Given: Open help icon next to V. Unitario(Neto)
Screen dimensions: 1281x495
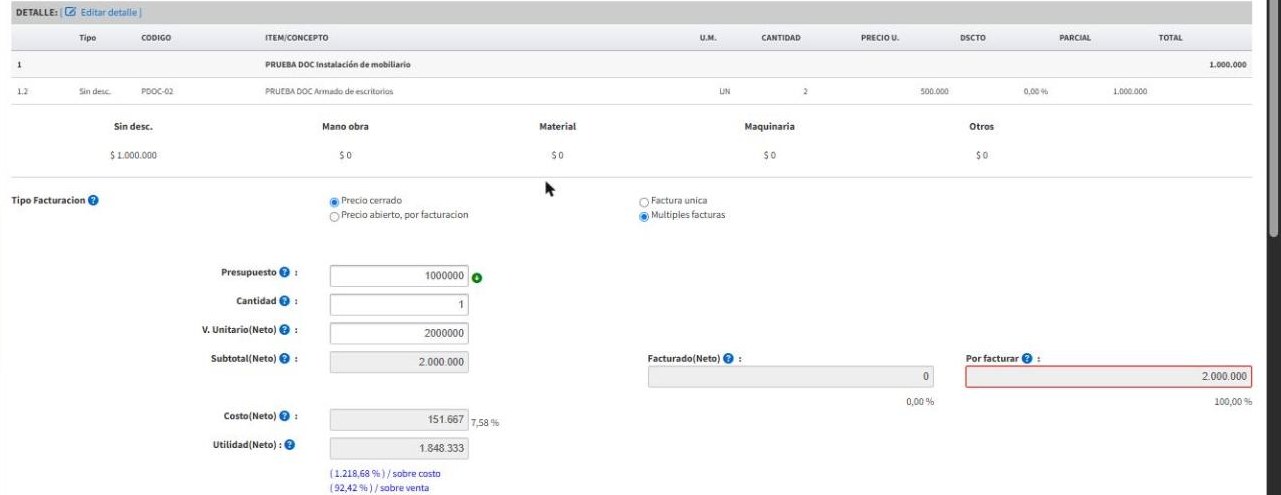Looking at the screenshot, I should click(284, 330).
